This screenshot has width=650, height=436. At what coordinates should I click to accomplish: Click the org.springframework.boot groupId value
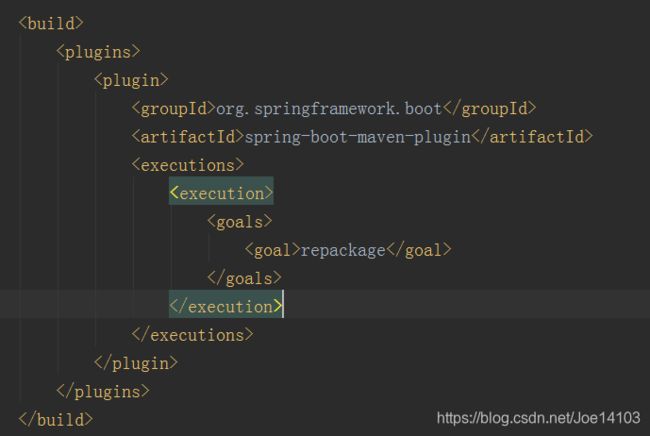click(x=329, y=109)
